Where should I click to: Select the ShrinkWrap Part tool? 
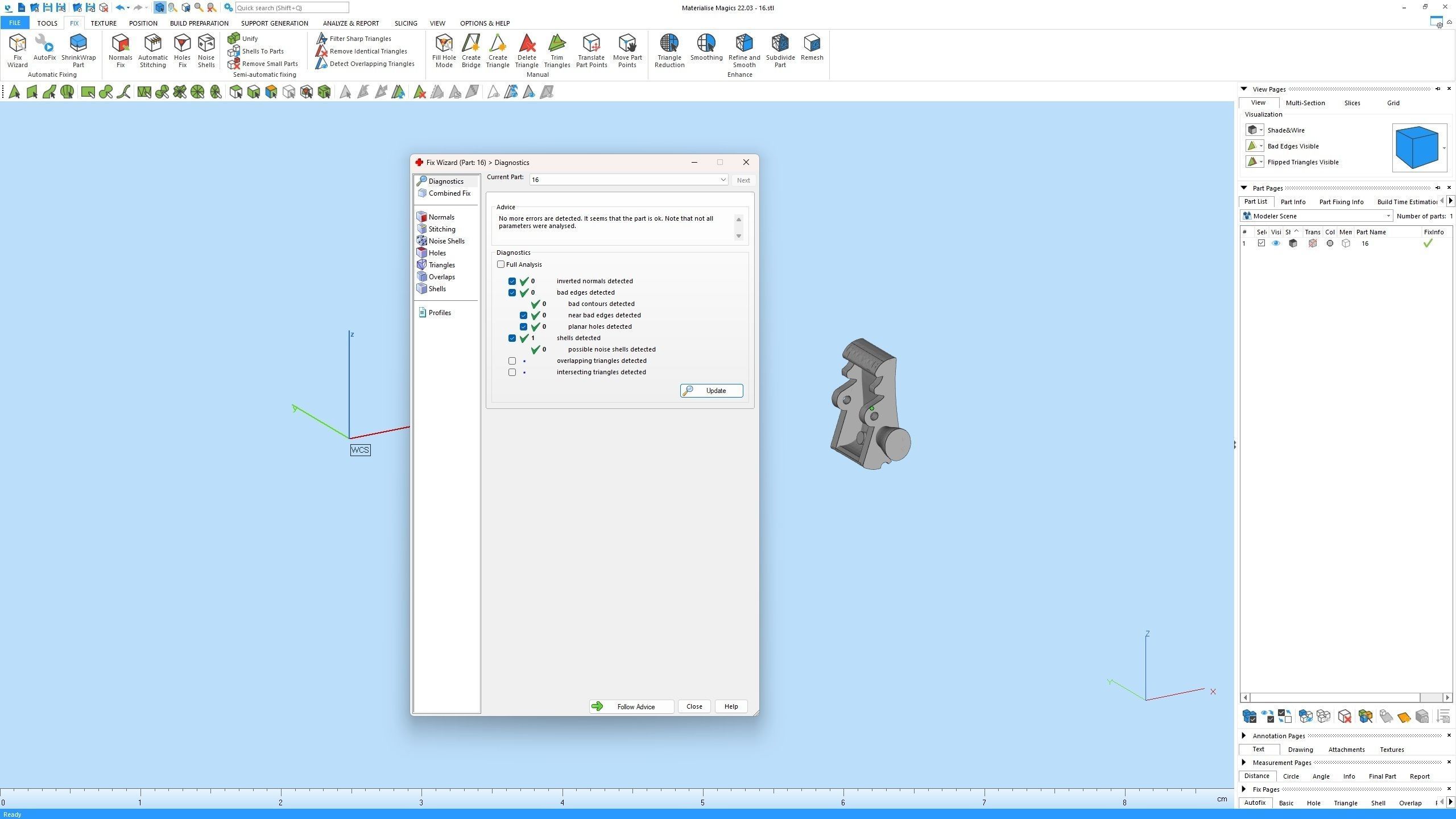(x=78, y=44)
